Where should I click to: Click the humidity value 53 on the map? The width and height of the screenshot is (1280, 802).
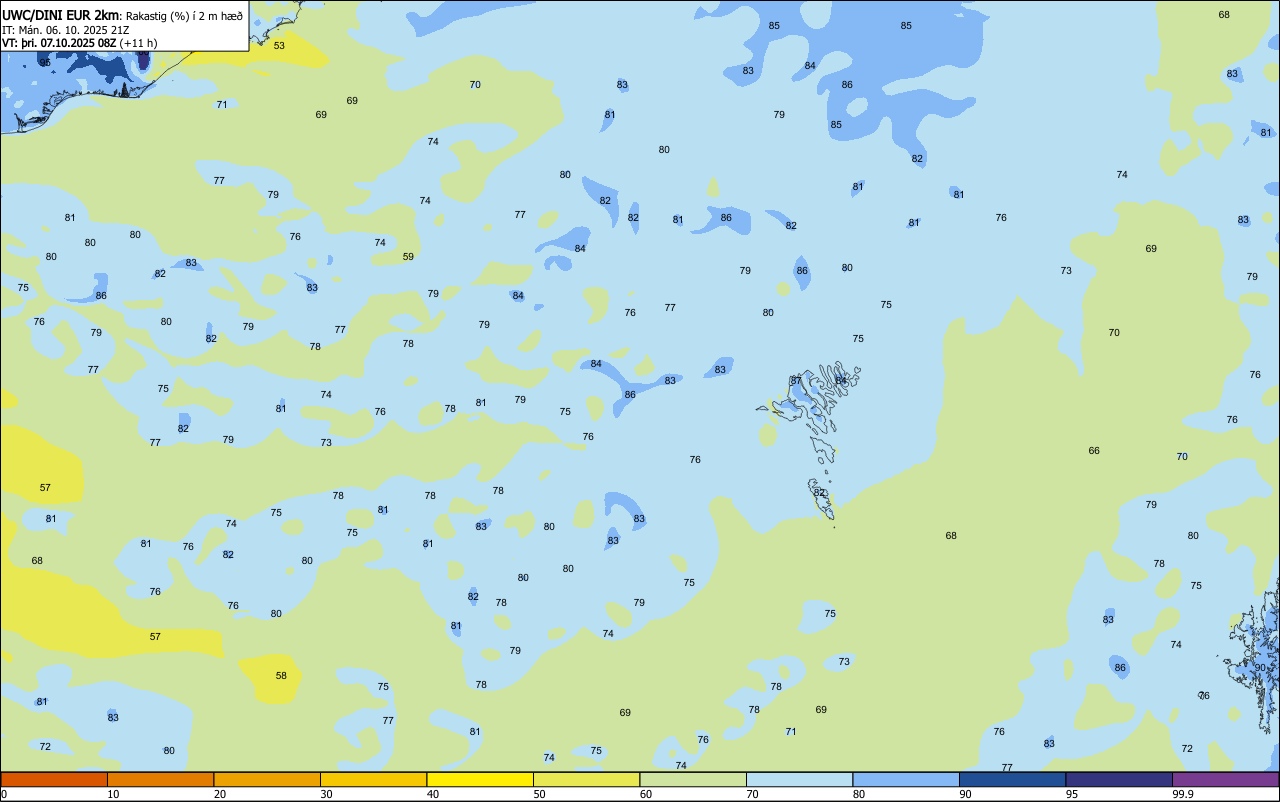point(279,46)
